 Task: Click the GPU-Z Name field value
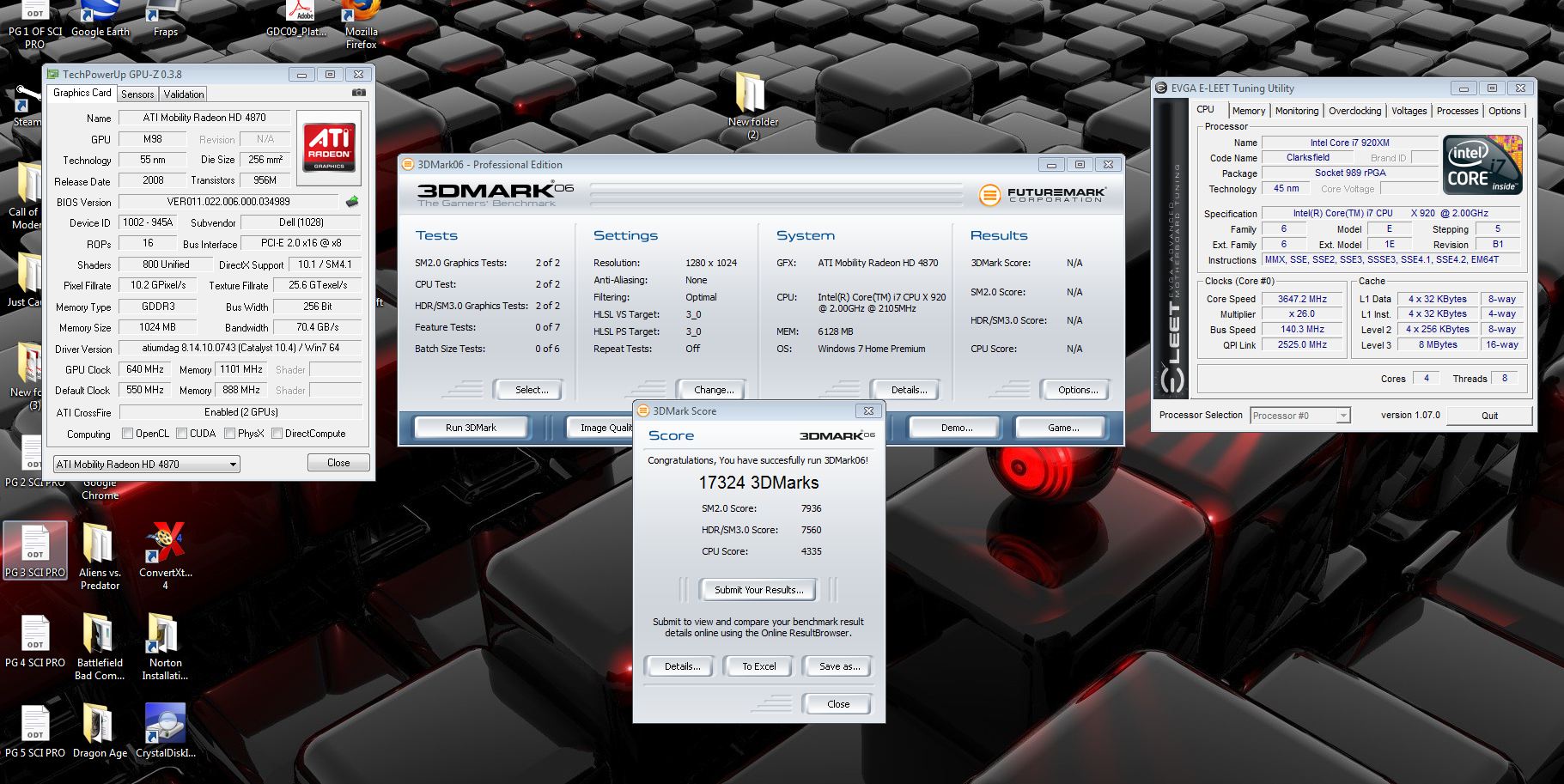[204, 118]
